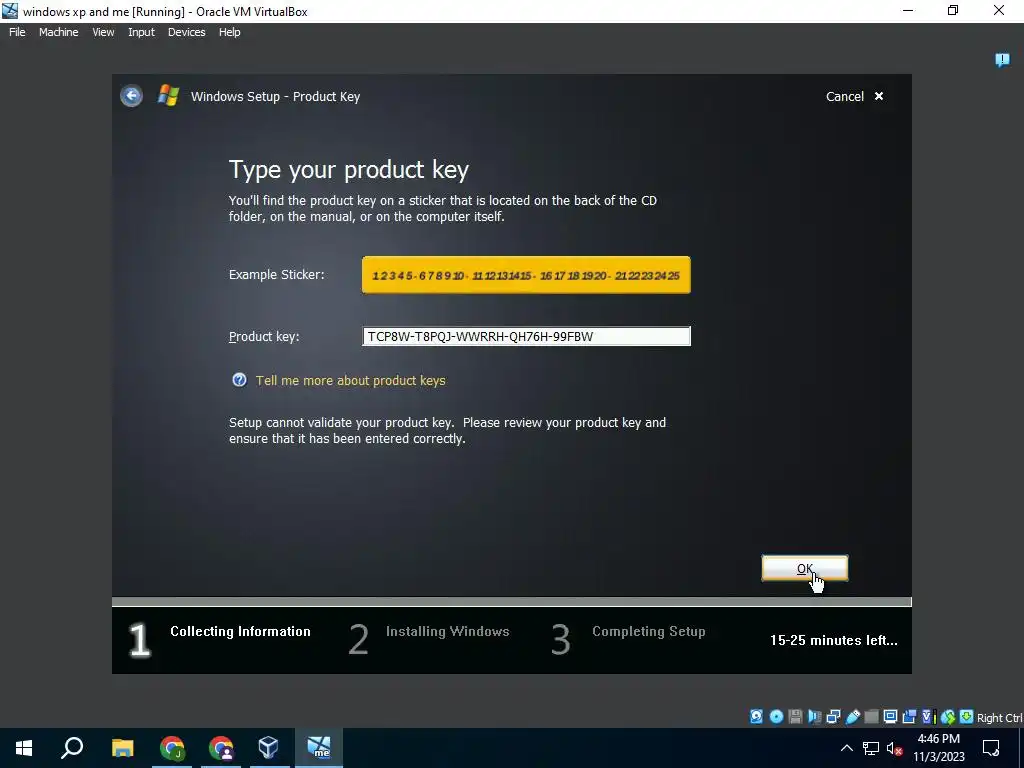1024x768 pixels.
Task: Click the Installing Windows step label
Action: click(x=447, y=632)
